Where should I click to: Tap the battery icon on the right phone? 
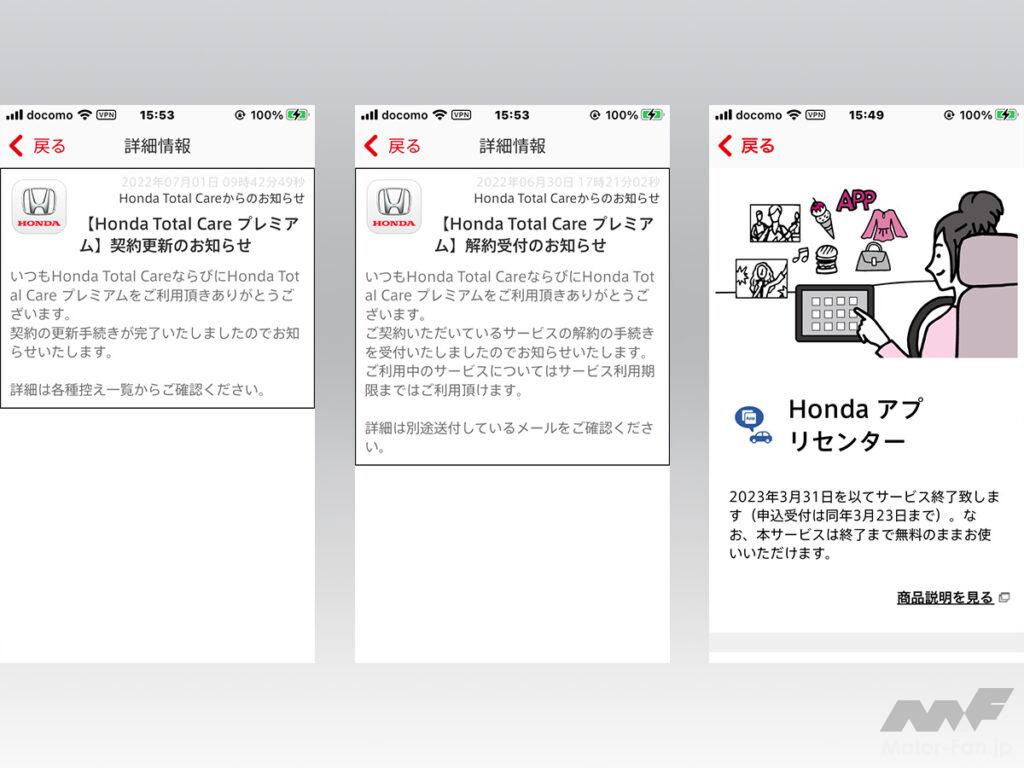[1006, 115]
